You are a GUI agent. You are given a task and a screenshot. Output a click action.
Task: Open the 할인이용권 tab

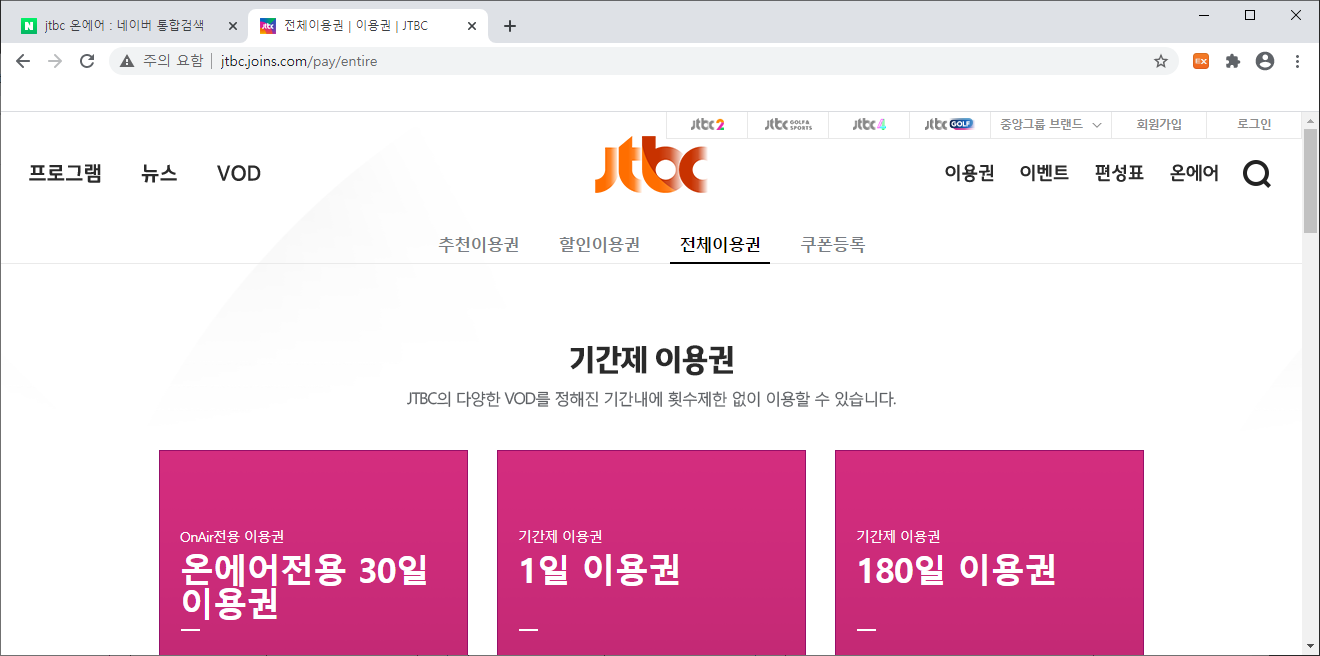click(599, 244)
